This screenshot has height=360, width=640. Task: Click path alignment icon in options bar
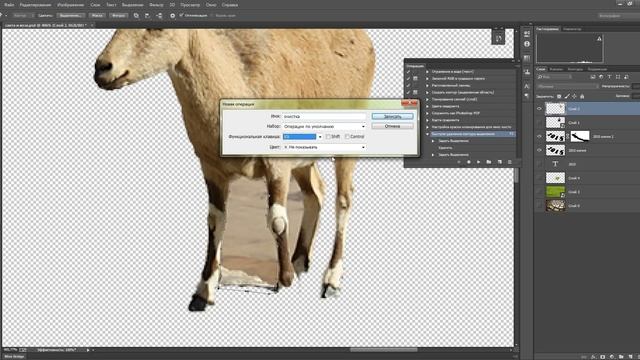147,16
